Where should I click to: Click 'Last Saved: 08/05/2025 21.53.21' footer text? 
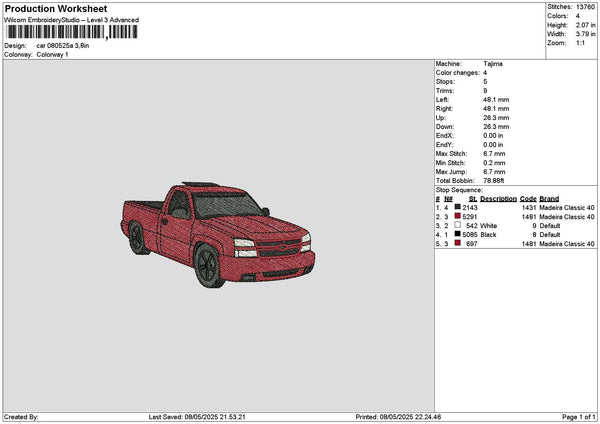click(197, 417)
